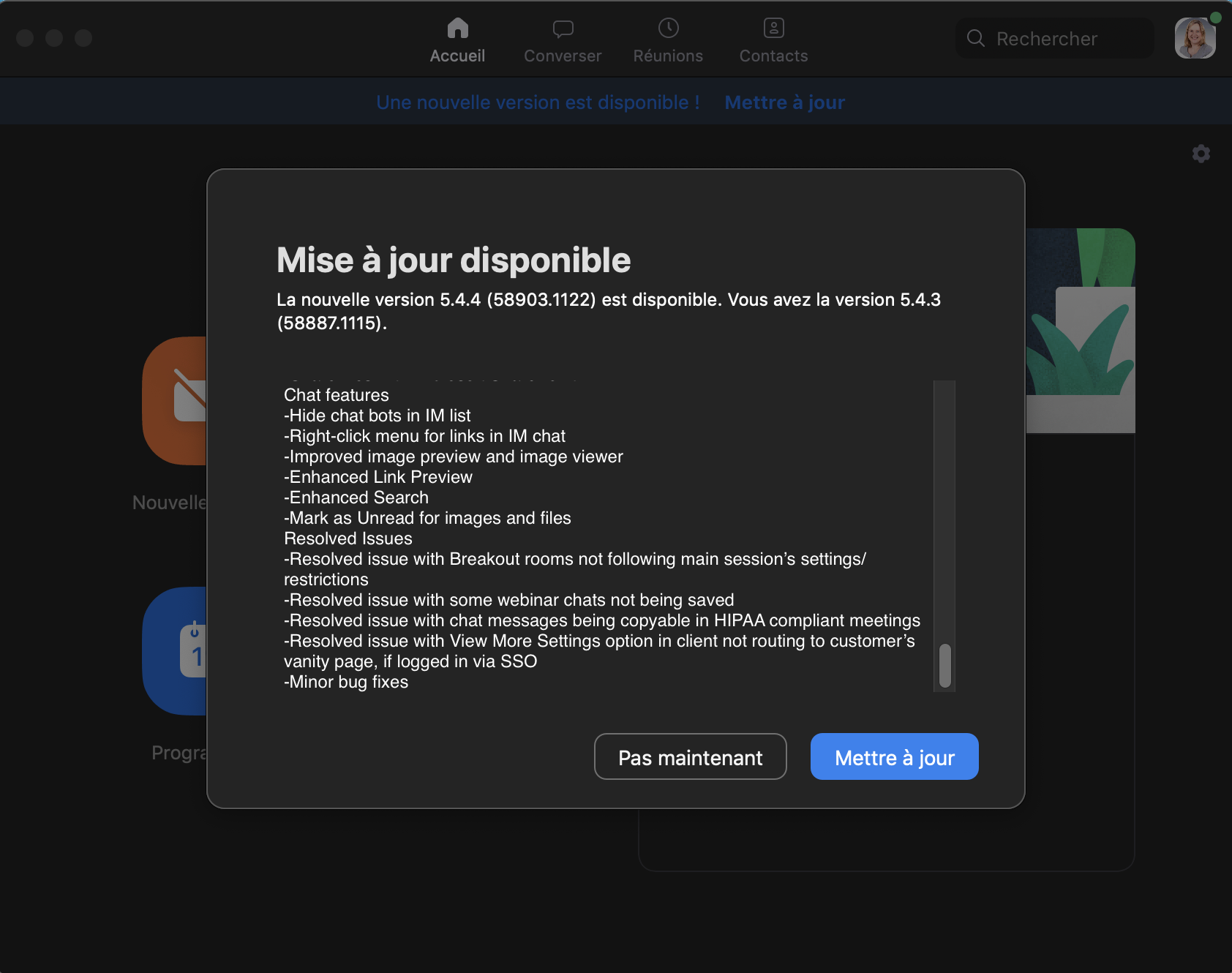Click the orange Nouvelle réunion camera icon
This screenshot has height=973, width=1232.
[x=176, y=400]
